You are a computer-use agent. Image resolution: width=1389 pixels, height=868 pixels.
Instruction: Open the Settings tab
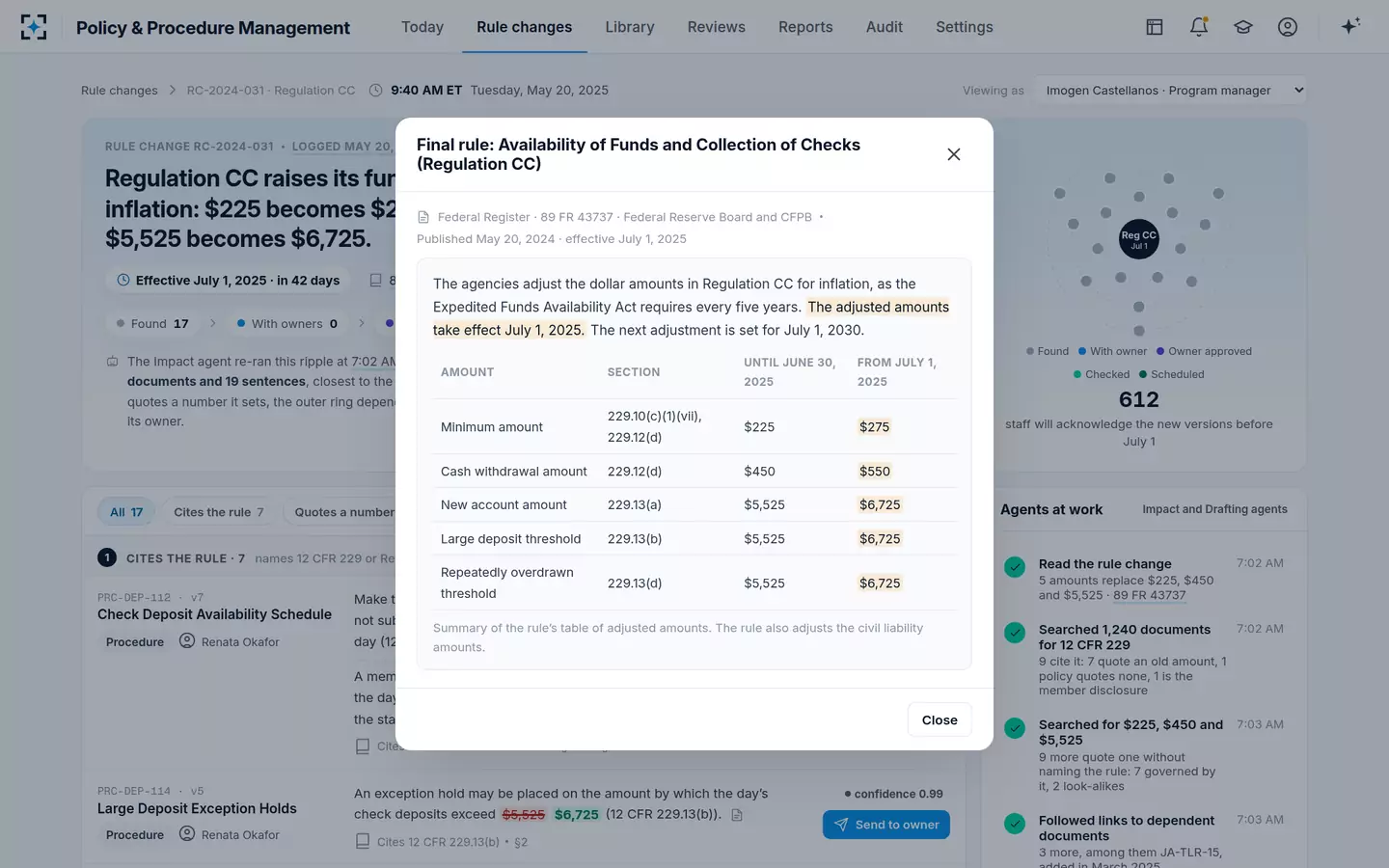click(x=965, y=27)
